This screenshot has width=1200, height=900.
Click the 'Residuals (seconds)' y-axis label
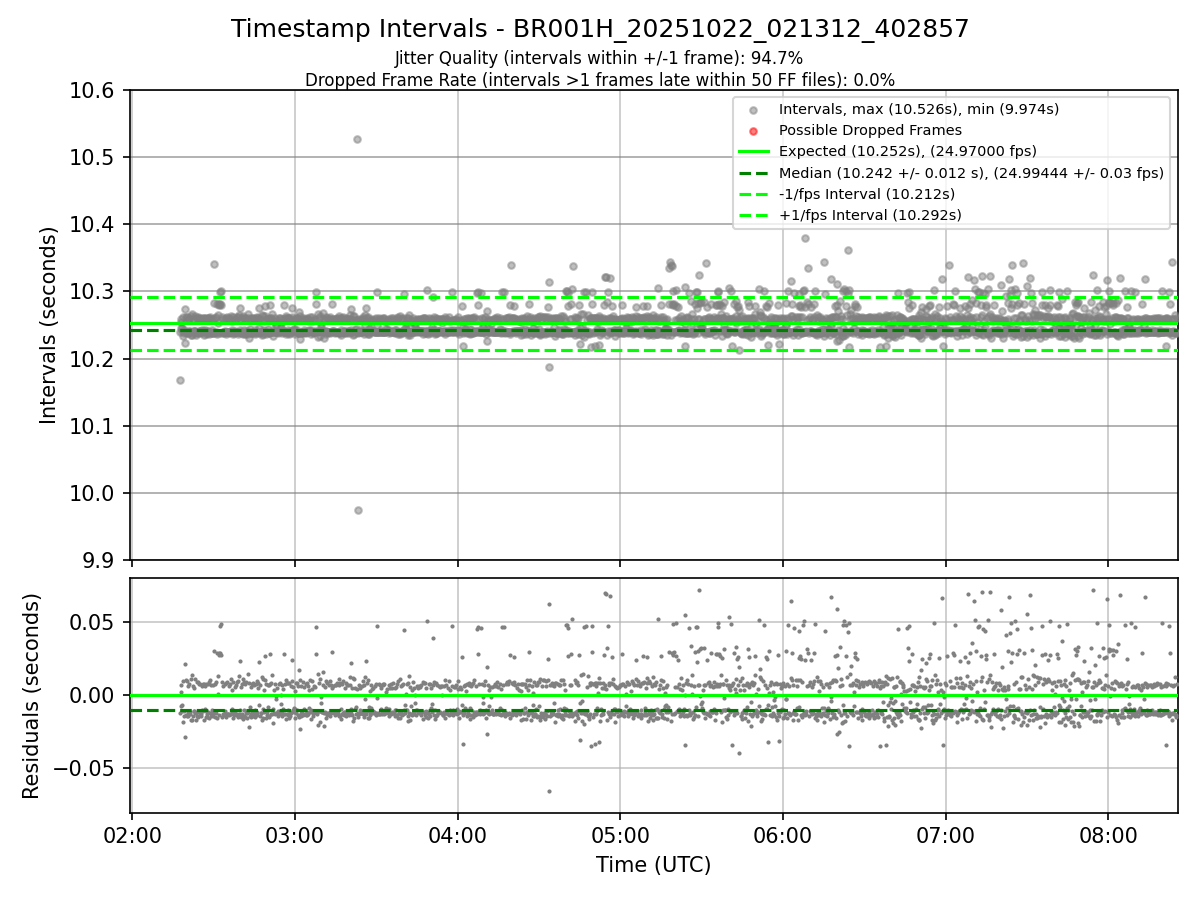31,696
